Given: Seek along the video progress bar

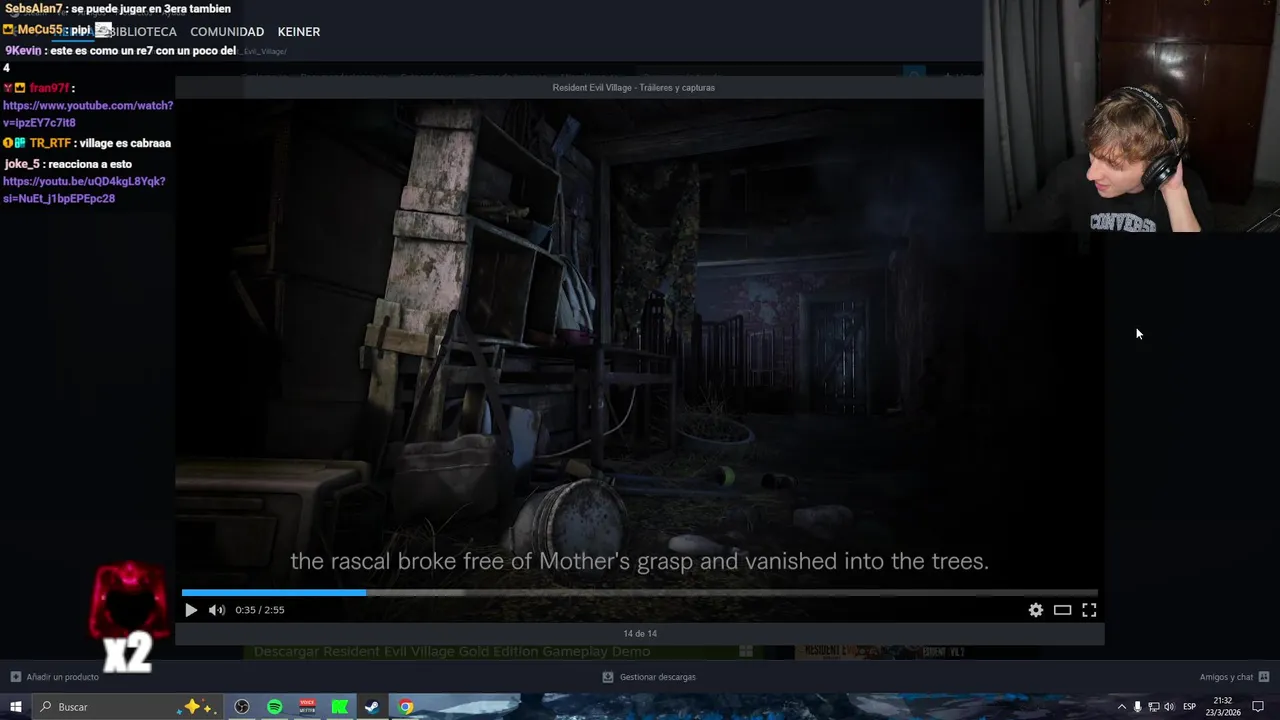Looking at the screenshot, I should point(639,593).
